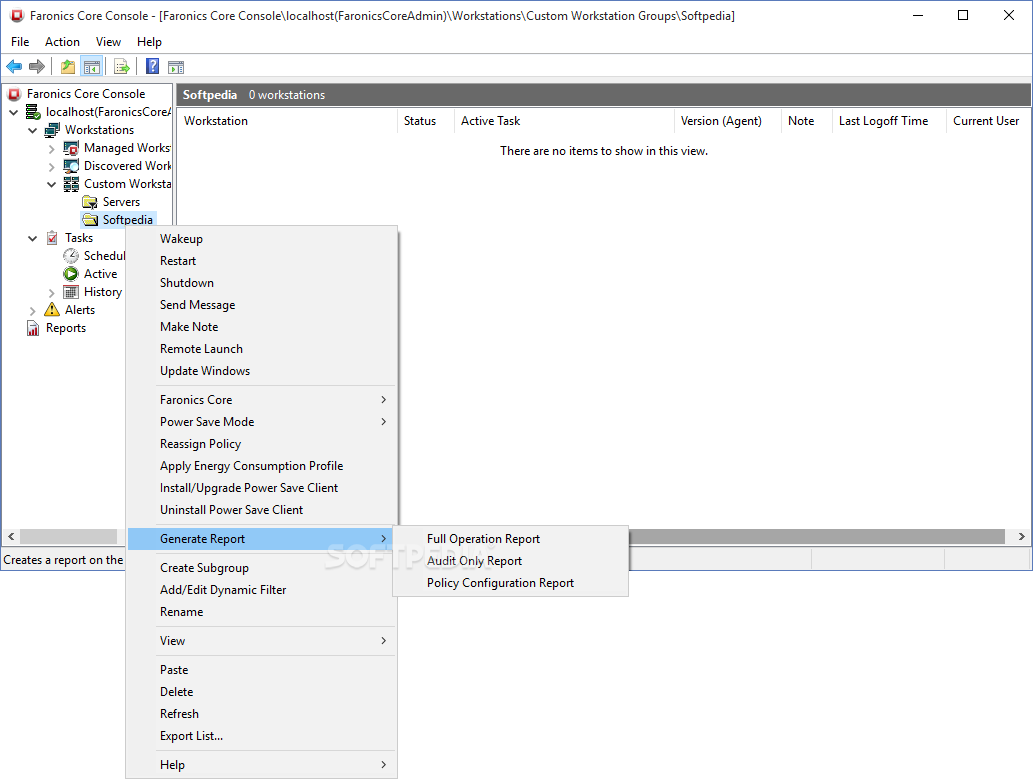The width and height of the screenshot is (1033, 779).
Task: Click the Export List toolbar icon
Action: point(122,67)
